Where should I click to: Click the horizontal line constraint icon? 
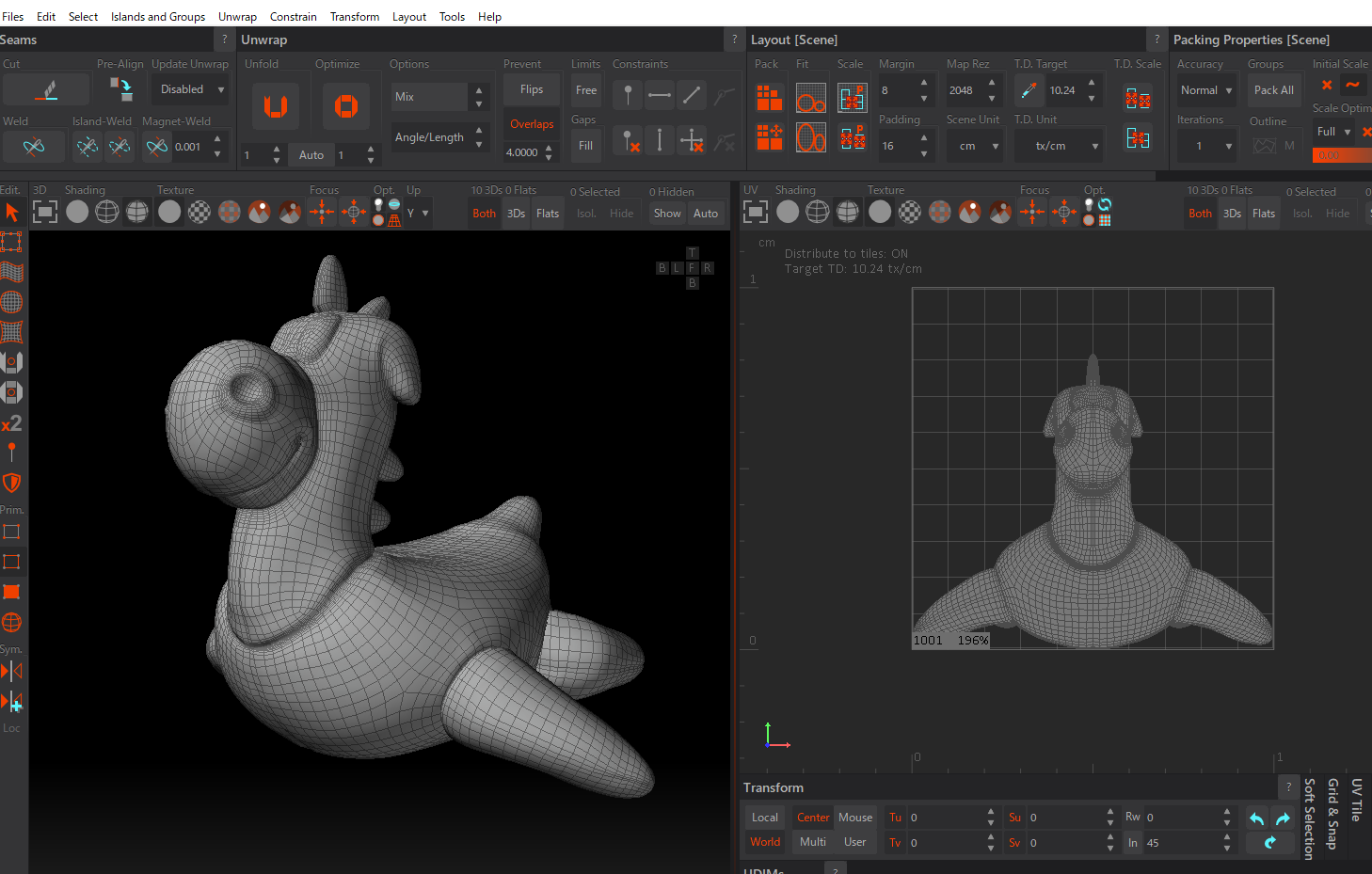click(x=660, y=95)
